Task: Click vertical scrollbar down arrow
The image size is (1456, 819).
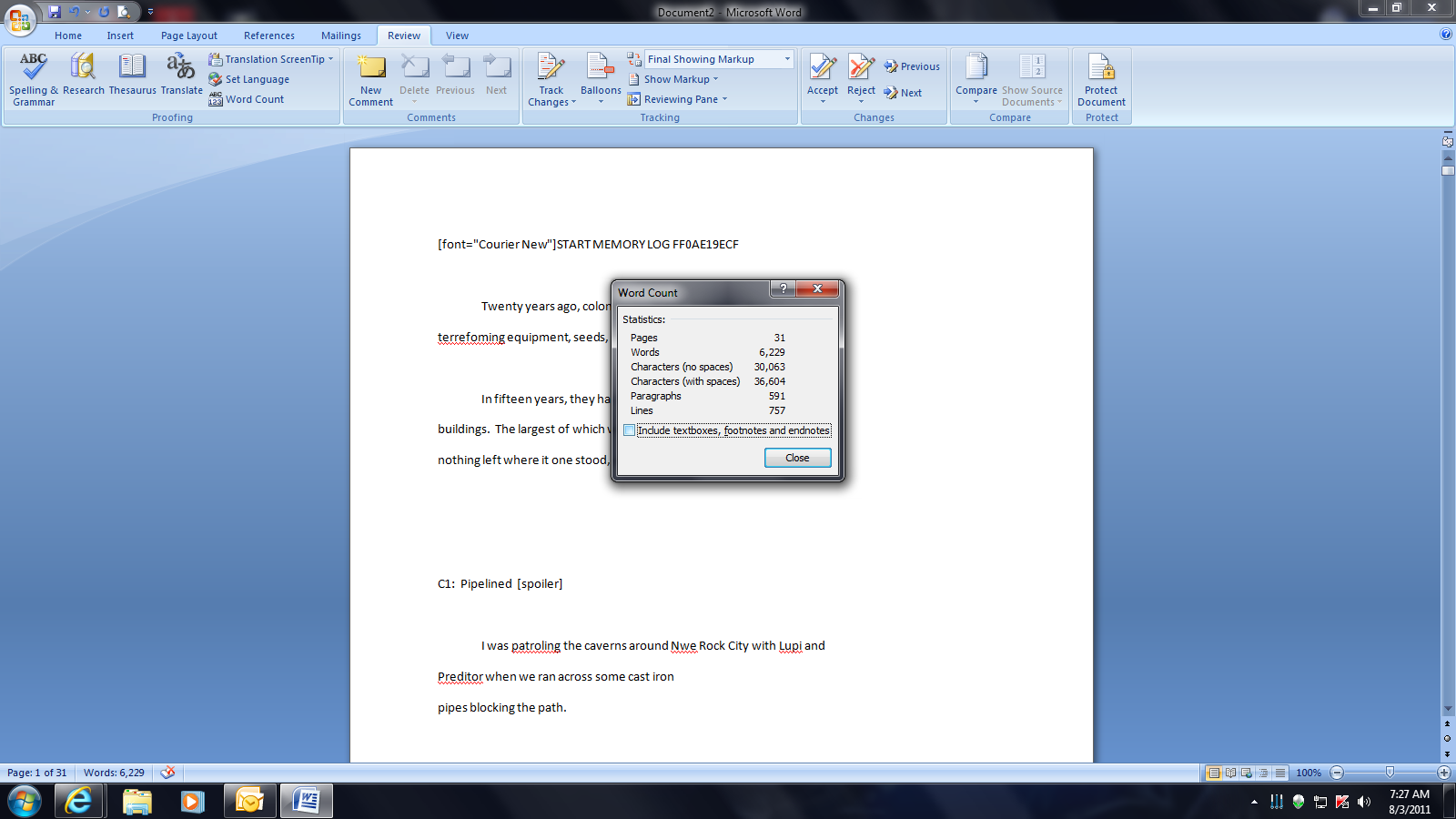Action: pyautogui.click(x=1448, y=709)
